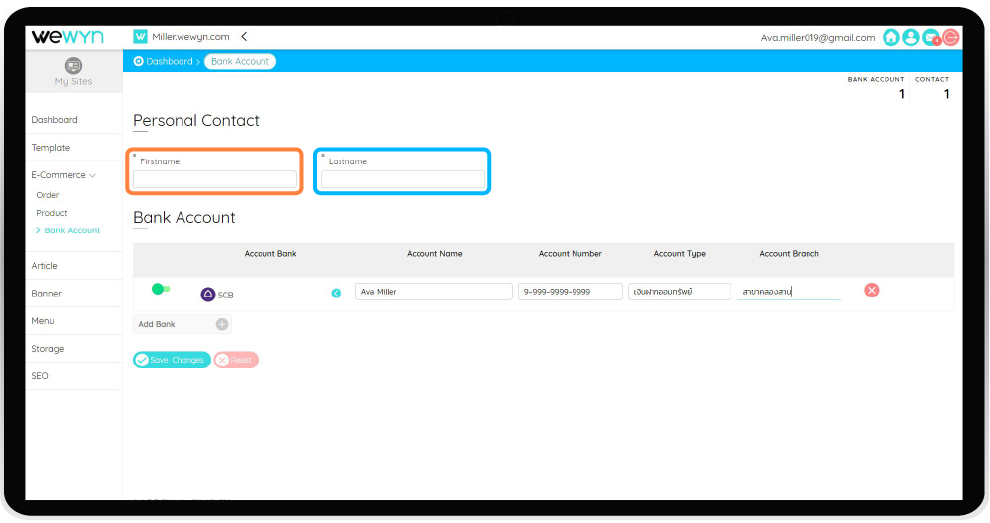Collapse sidebar using arrow beside Miller.wewyn.com
The height and width of the screenshot is (523, 990).
click(244, 37)
